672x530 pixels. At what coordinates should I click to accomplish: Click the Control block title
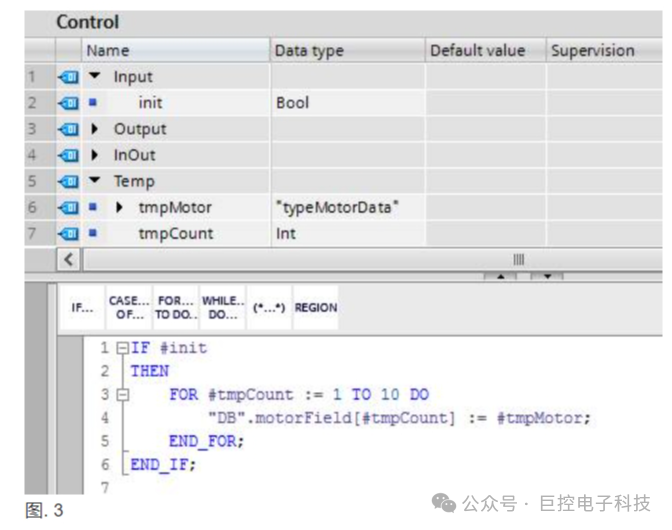coord(88,22)
